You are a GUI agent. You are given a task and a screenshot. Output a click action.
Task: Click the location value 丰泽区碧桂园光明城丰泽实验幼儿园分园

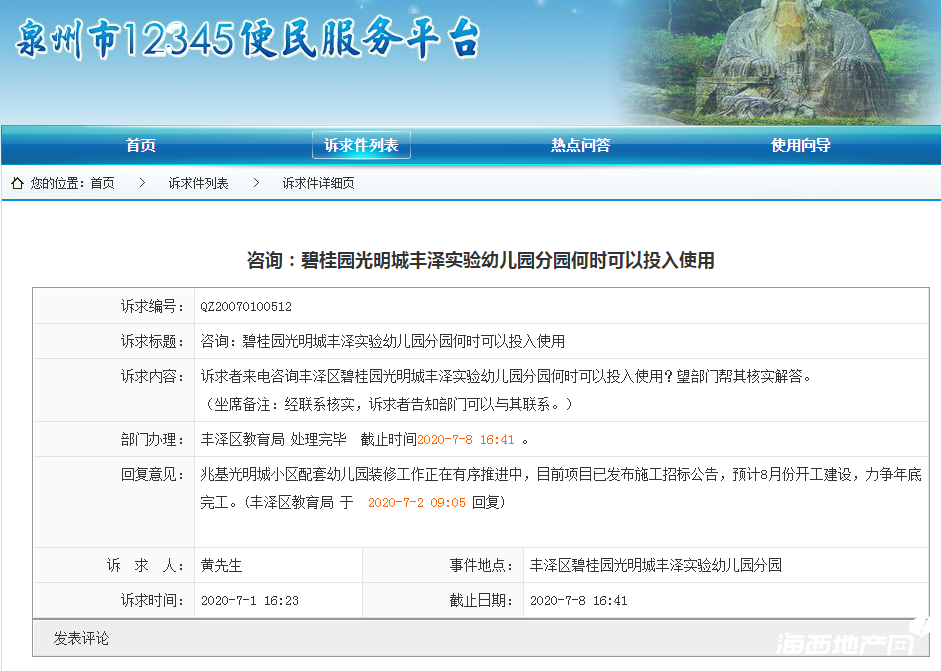[x=656, y=565]
